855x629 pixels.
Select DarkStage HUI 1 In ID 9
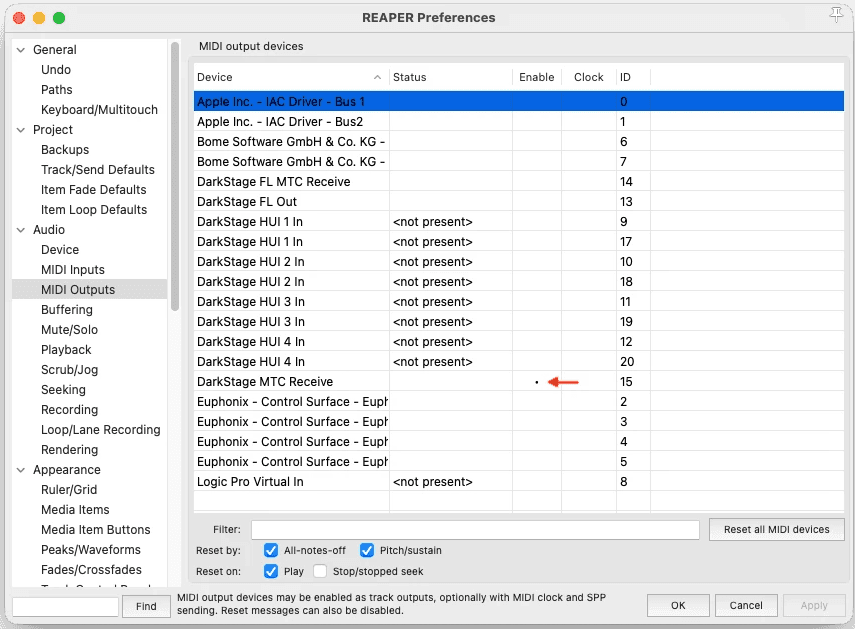coord(519,222)
